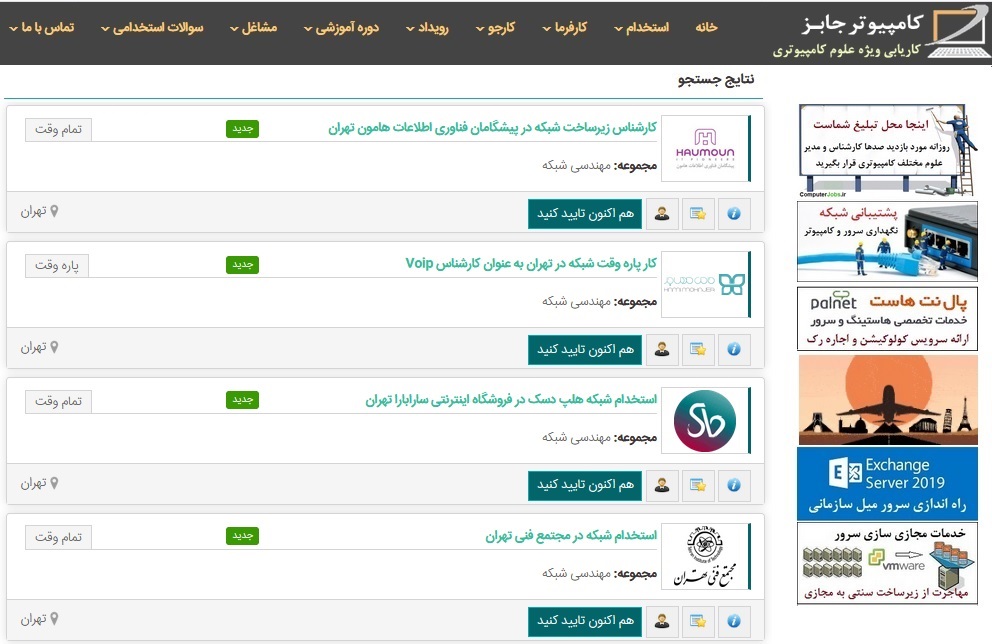This screenshot has height=644, width=992.
Task: Open the پال نت هاست palnet ad
Action: 888,319
